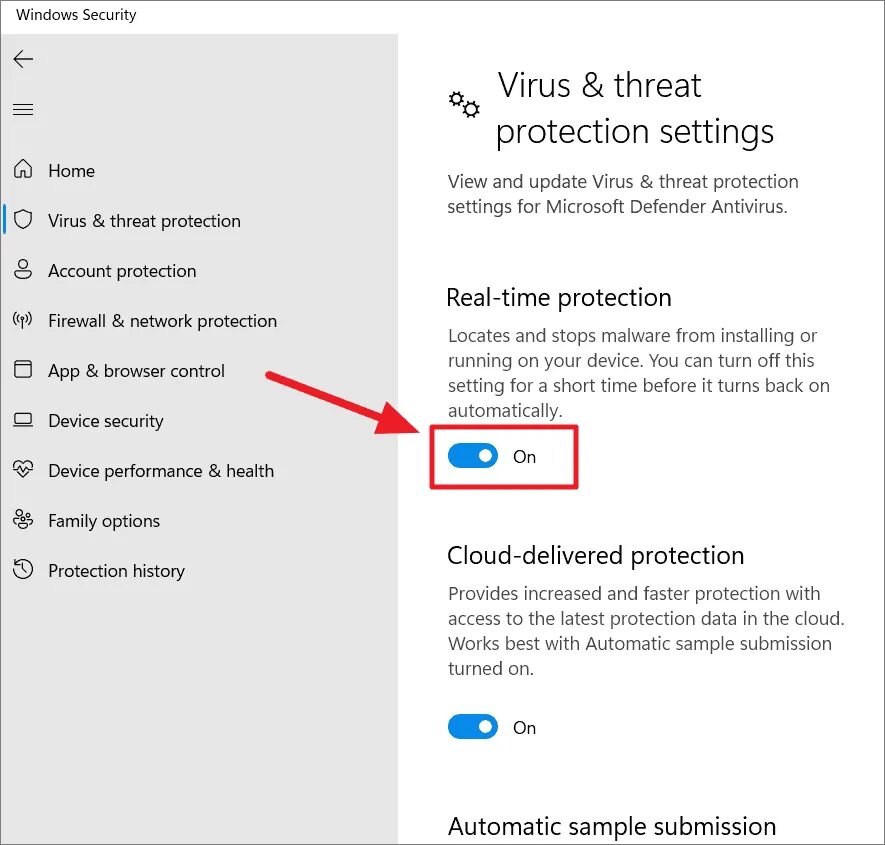This screenshot has width=885, height=845.
Task: Click the Firewall & network antenna icon
Action: click(x=23, y=320)
